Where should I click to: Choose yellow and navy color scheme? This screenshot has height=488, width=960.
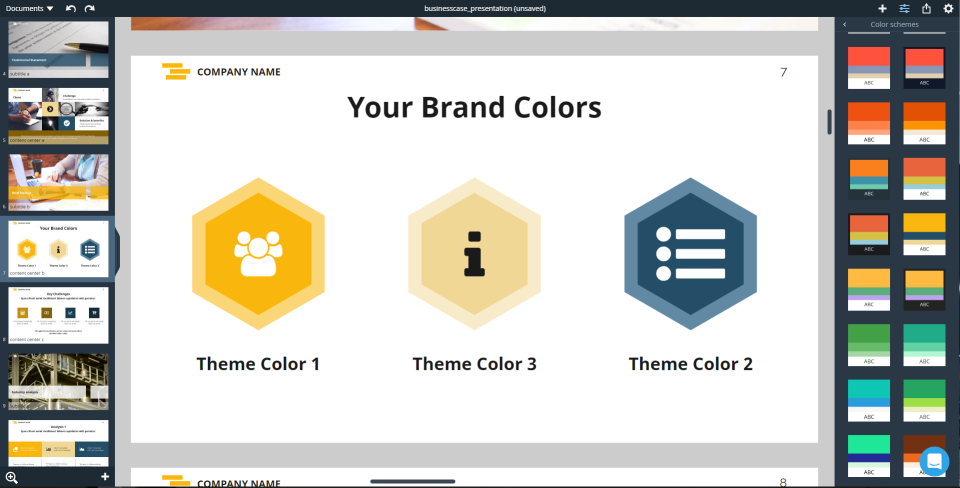(x=924, y=234)
